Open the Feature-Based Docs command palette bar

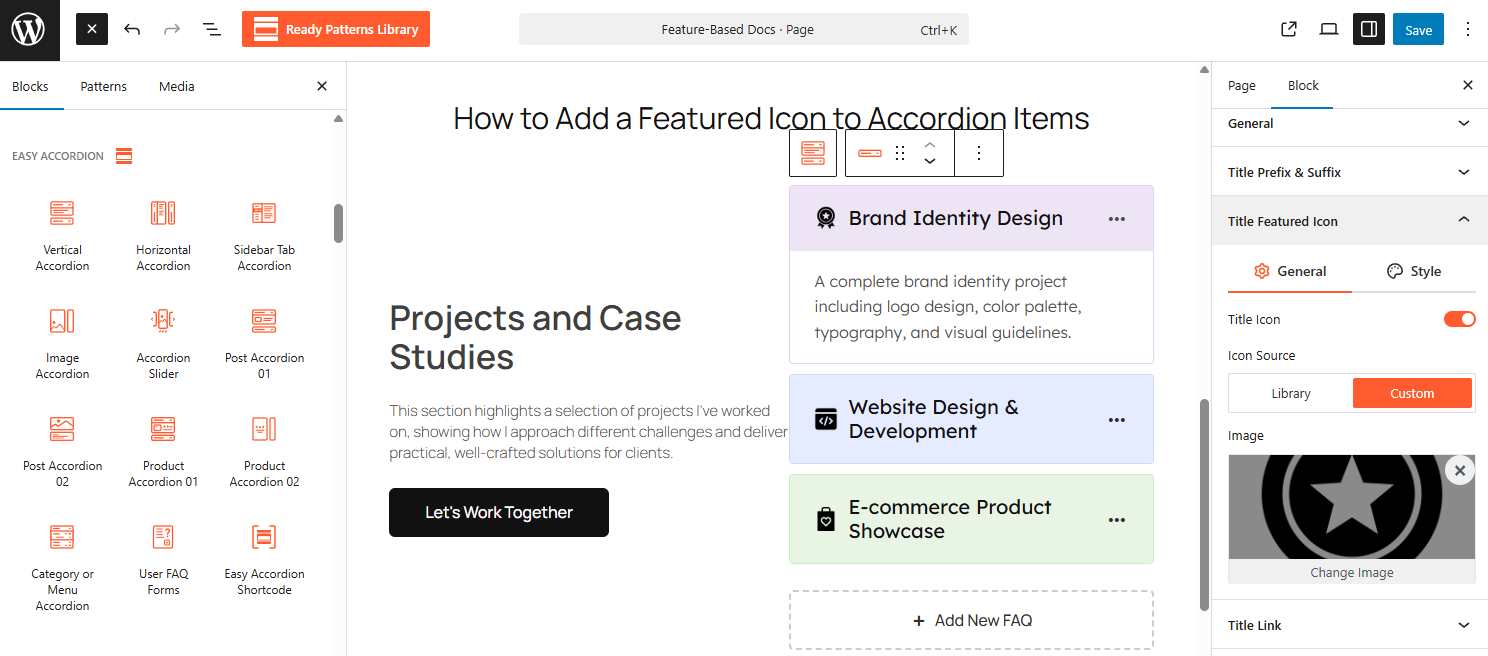coord(744,30)
